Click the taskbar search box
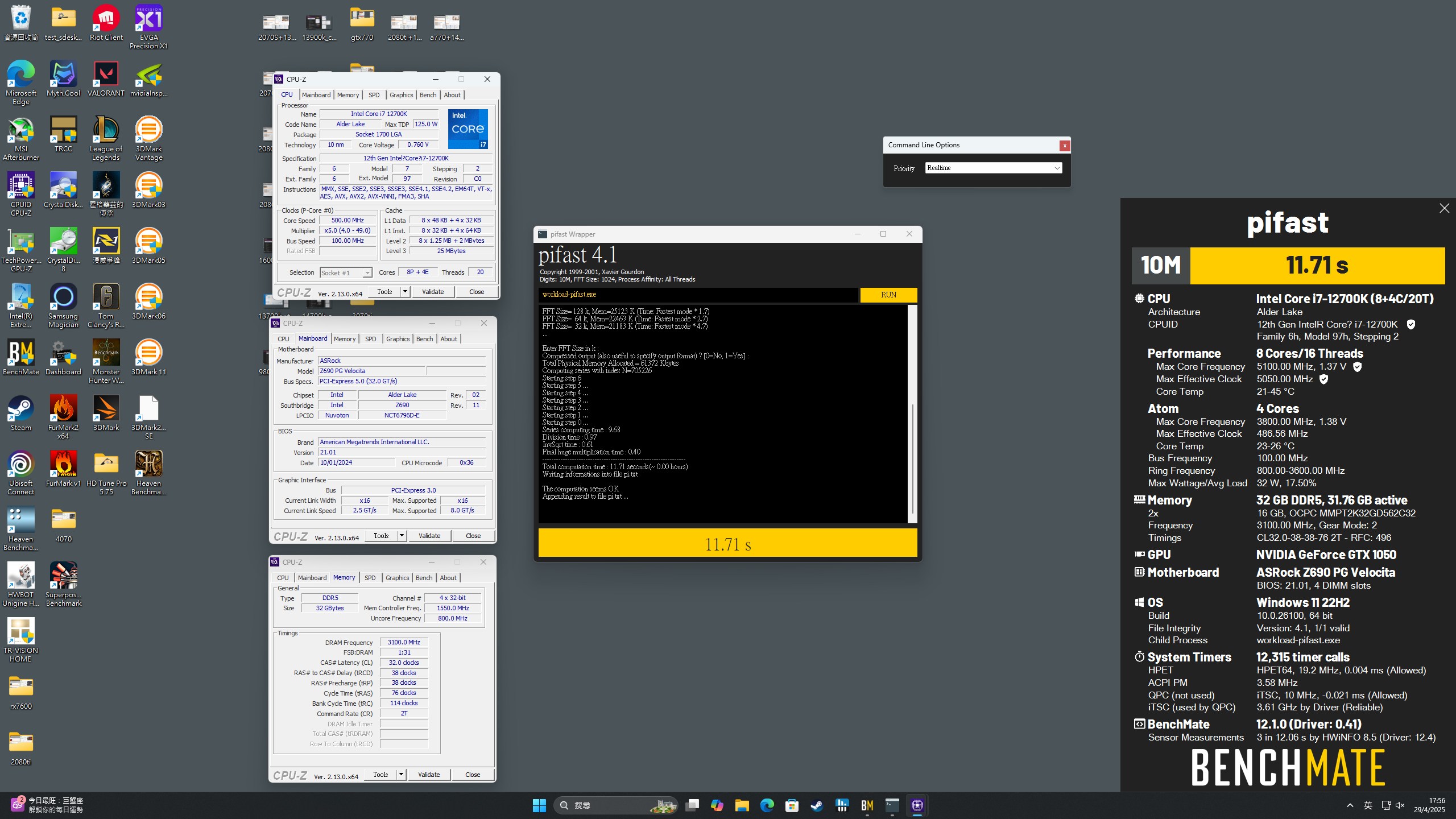The width and height of the screenshot is (1456, 819). [x=615, y=805]
